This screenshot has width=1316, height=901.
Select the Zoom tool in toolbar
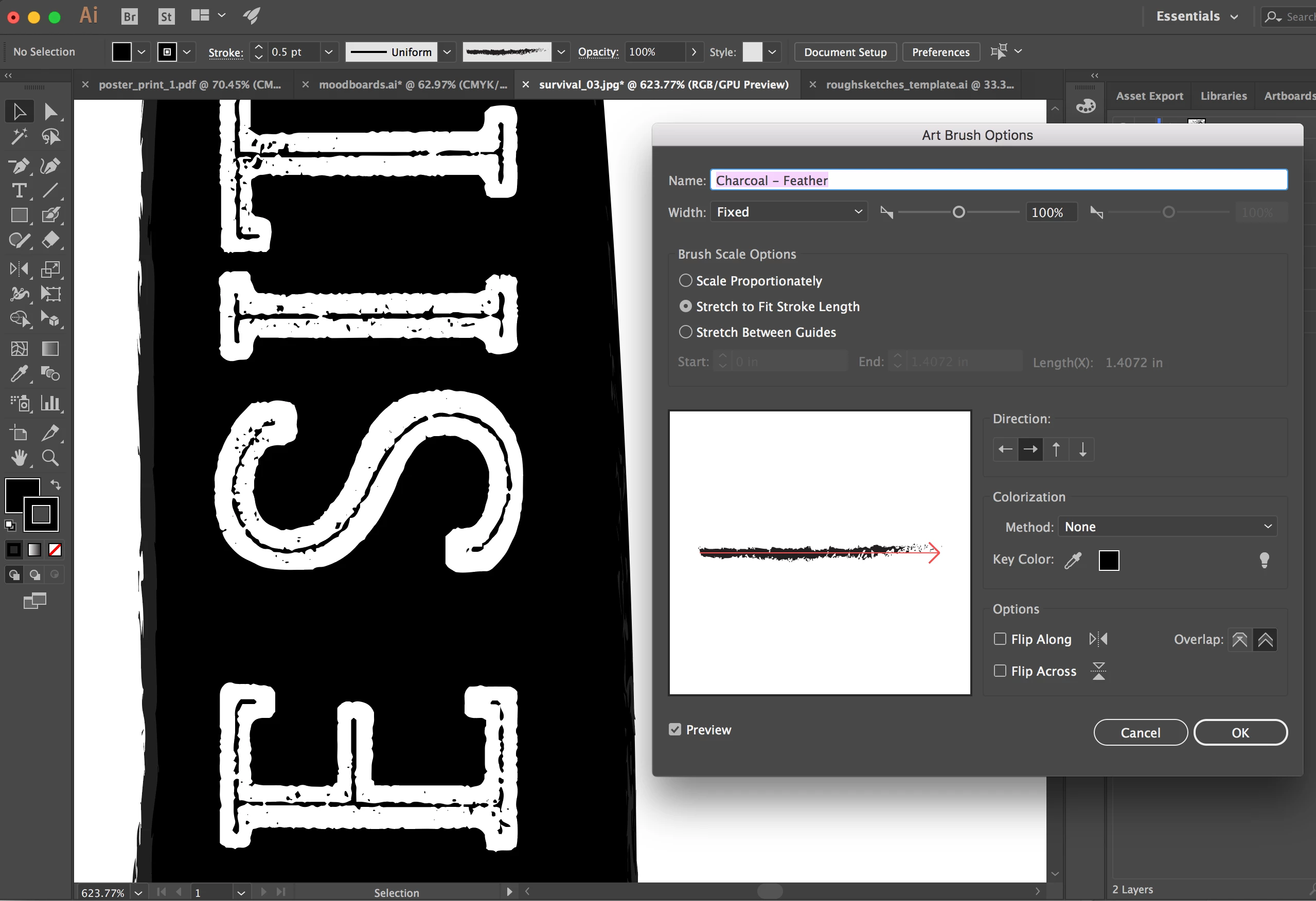(x=50, y=457)
